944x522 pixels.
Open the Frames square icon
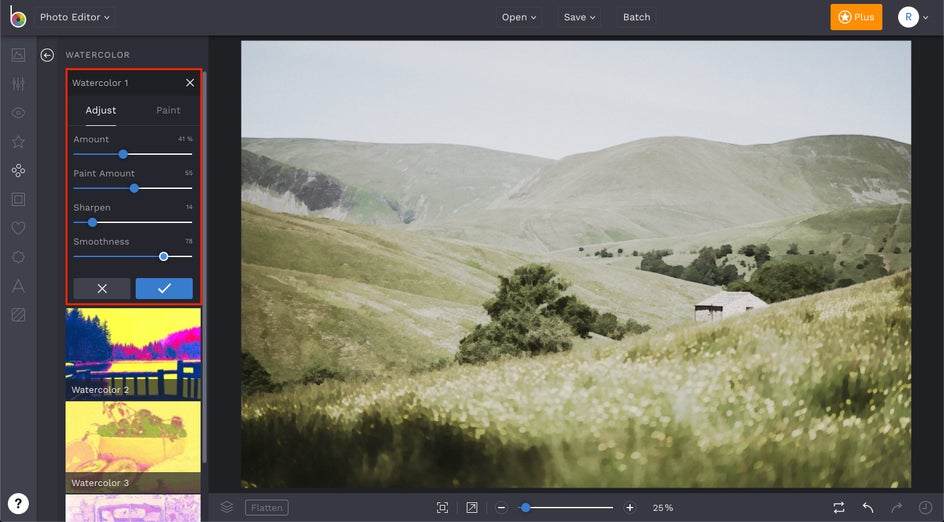[18, 199]
